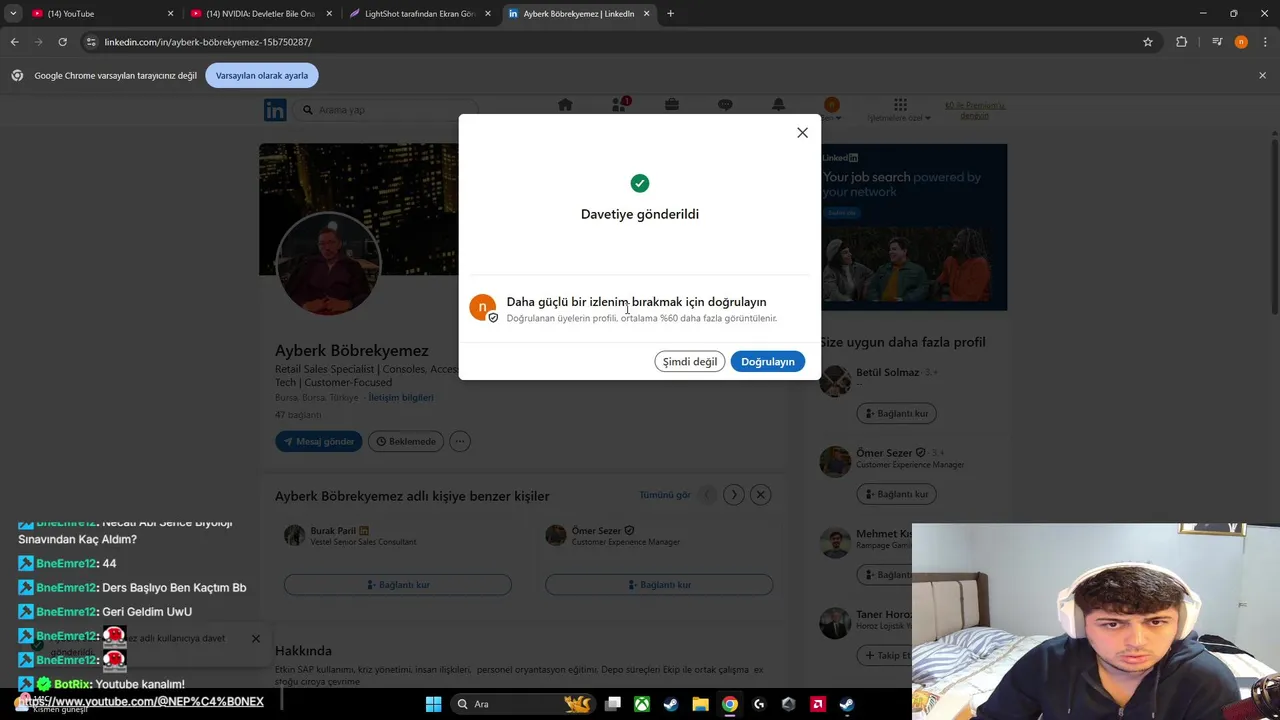1280x720 pixels.
Task: Click the Şimdi değil button
Action: click(690, 361)
